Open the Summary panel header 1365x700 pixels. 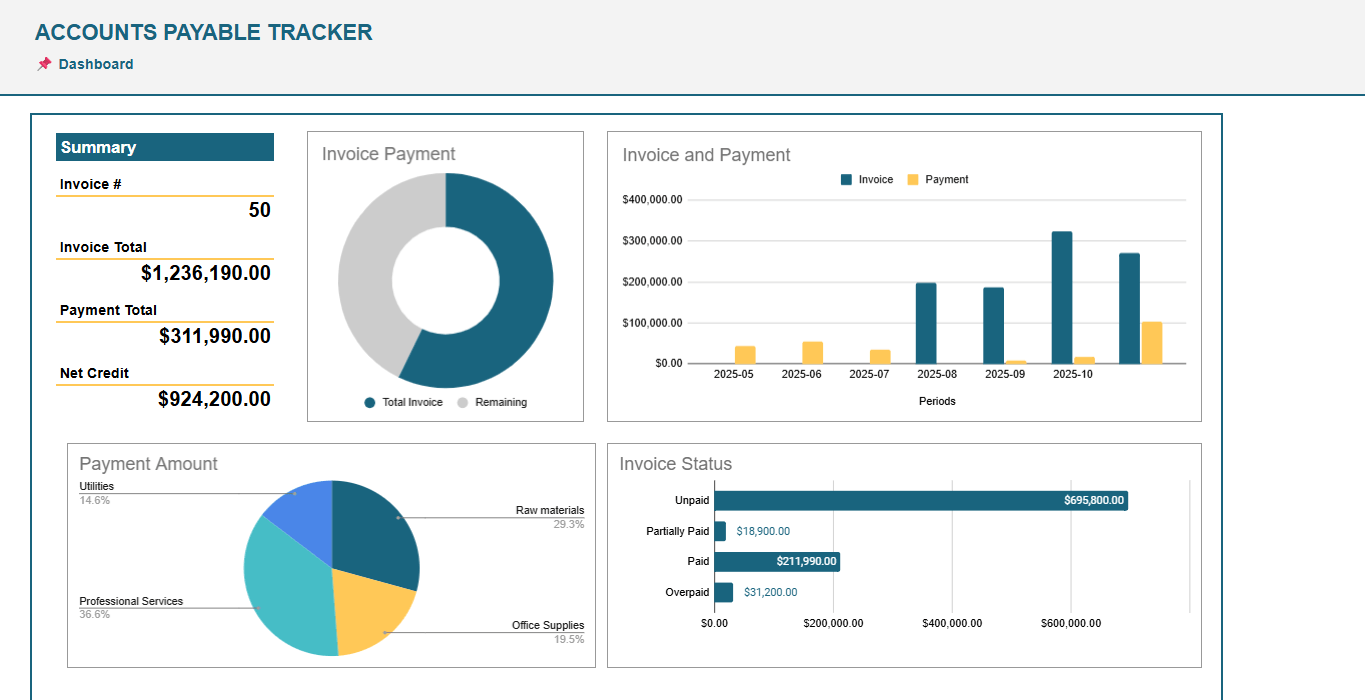[x=164, y=147]
